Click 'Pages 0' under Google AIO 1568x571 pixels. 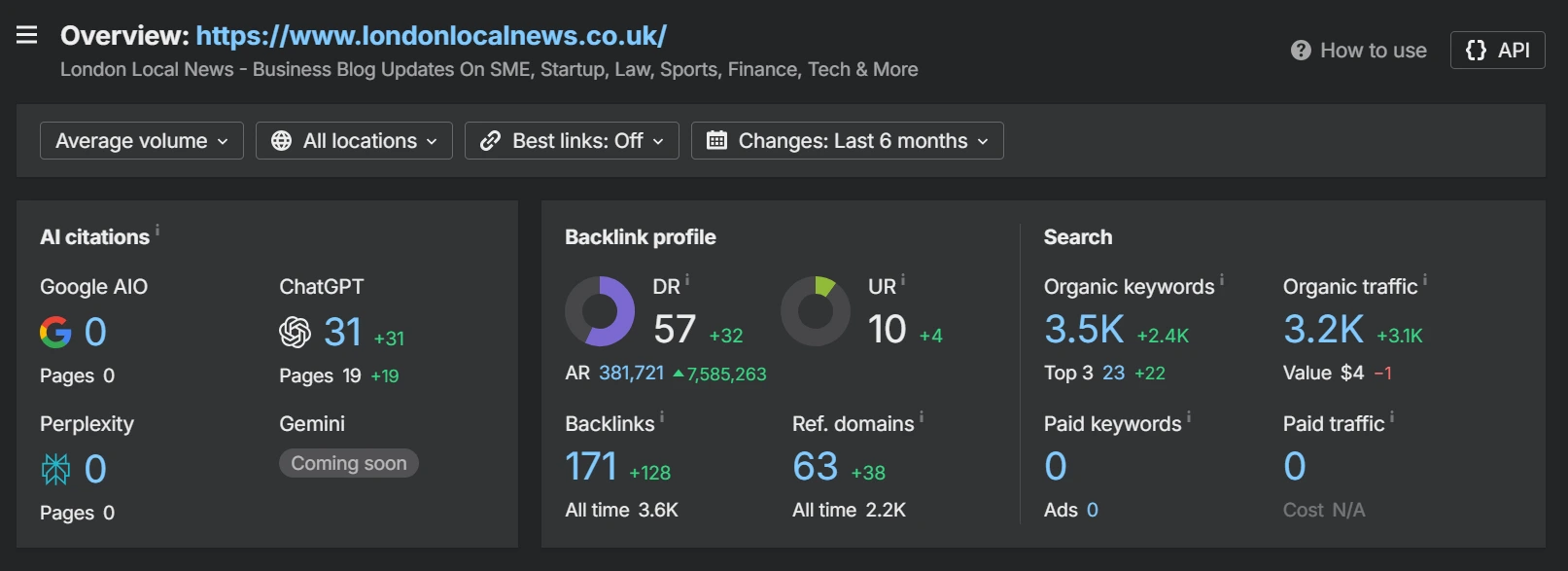pos(77,375)
